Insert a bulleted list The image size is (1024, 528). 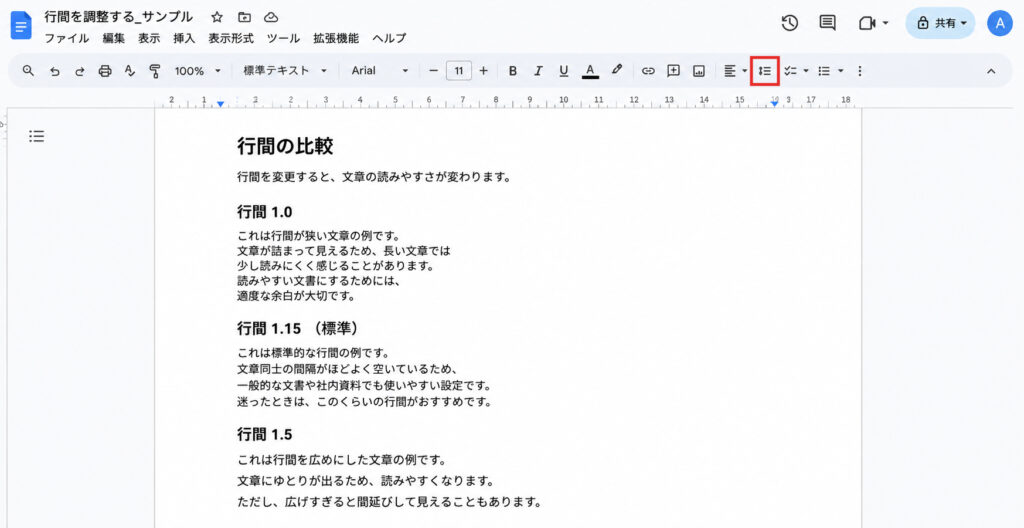click(824, 71)
